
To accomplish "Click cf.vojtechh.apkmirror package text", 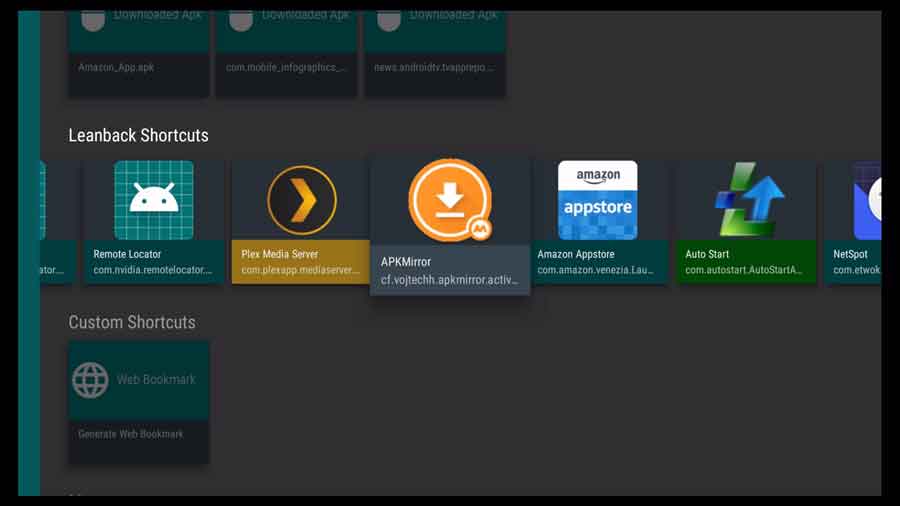I will point(449,280).
